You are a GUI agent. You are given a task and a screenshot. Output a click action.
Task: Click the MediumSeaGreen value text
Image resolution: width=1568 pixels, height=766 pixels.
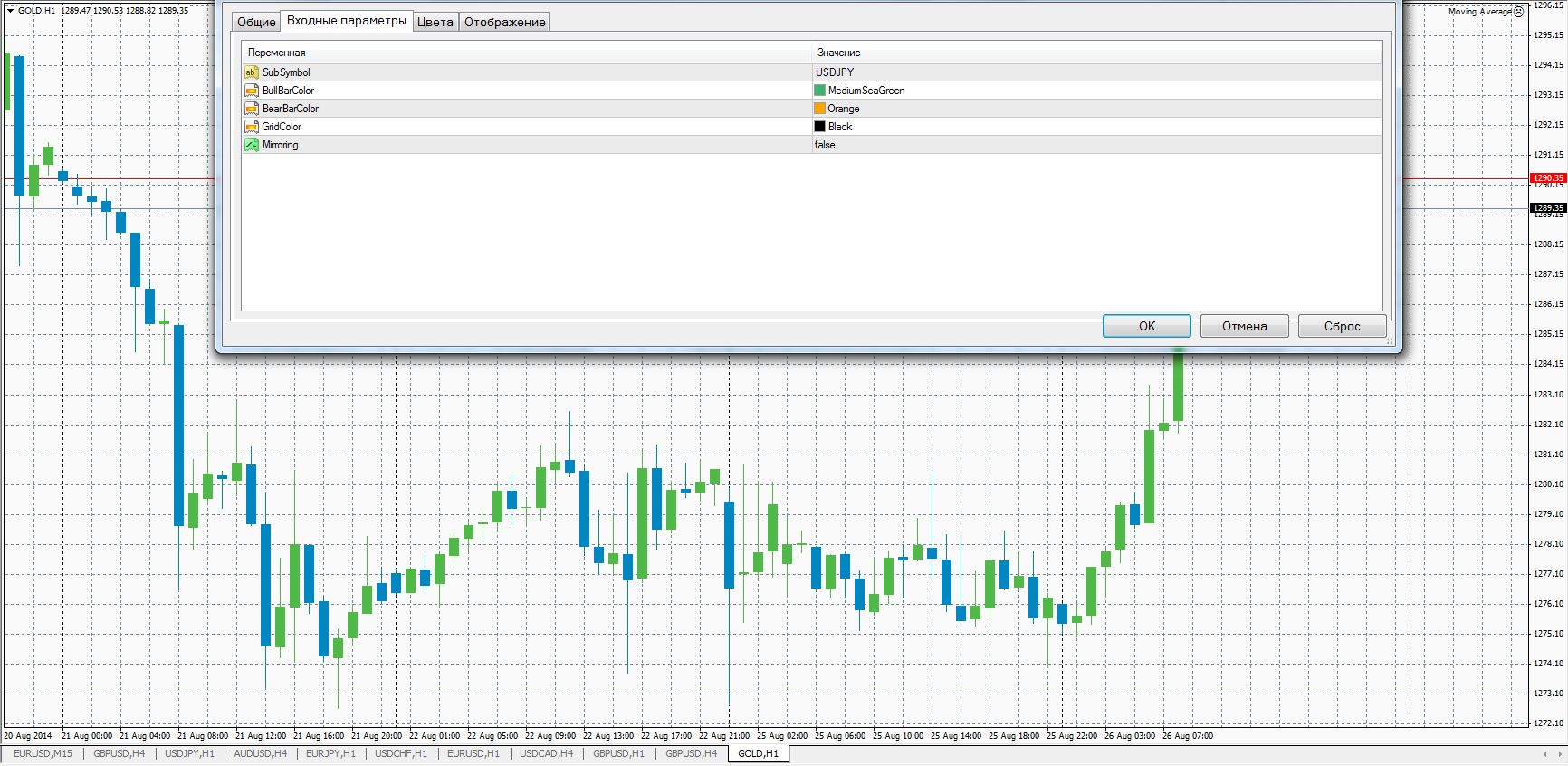[866, 91]
